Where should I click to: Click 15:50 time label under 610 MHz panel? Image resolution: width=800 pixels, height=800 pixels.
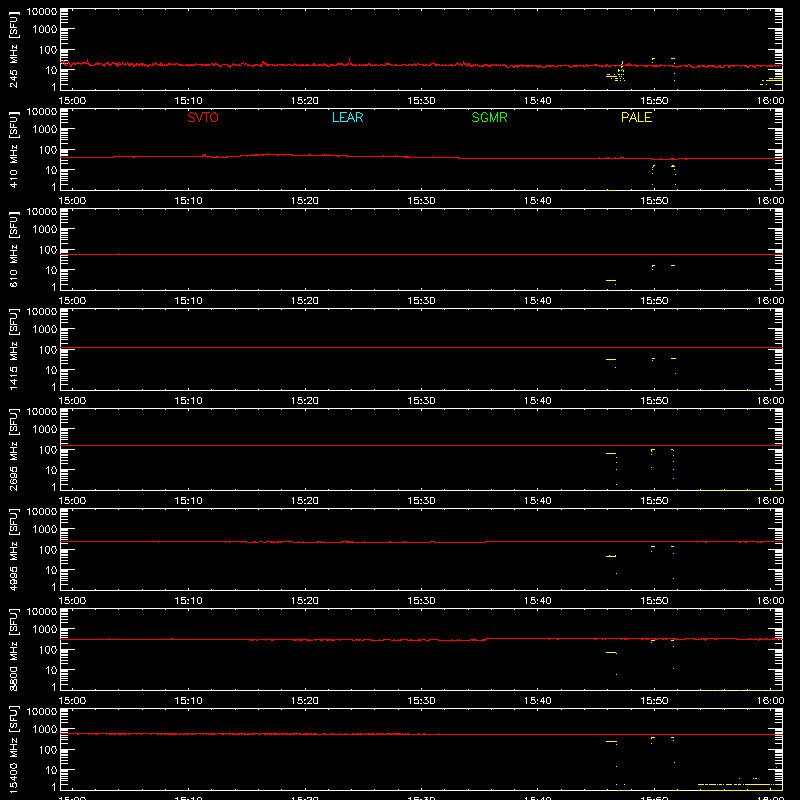654,301
